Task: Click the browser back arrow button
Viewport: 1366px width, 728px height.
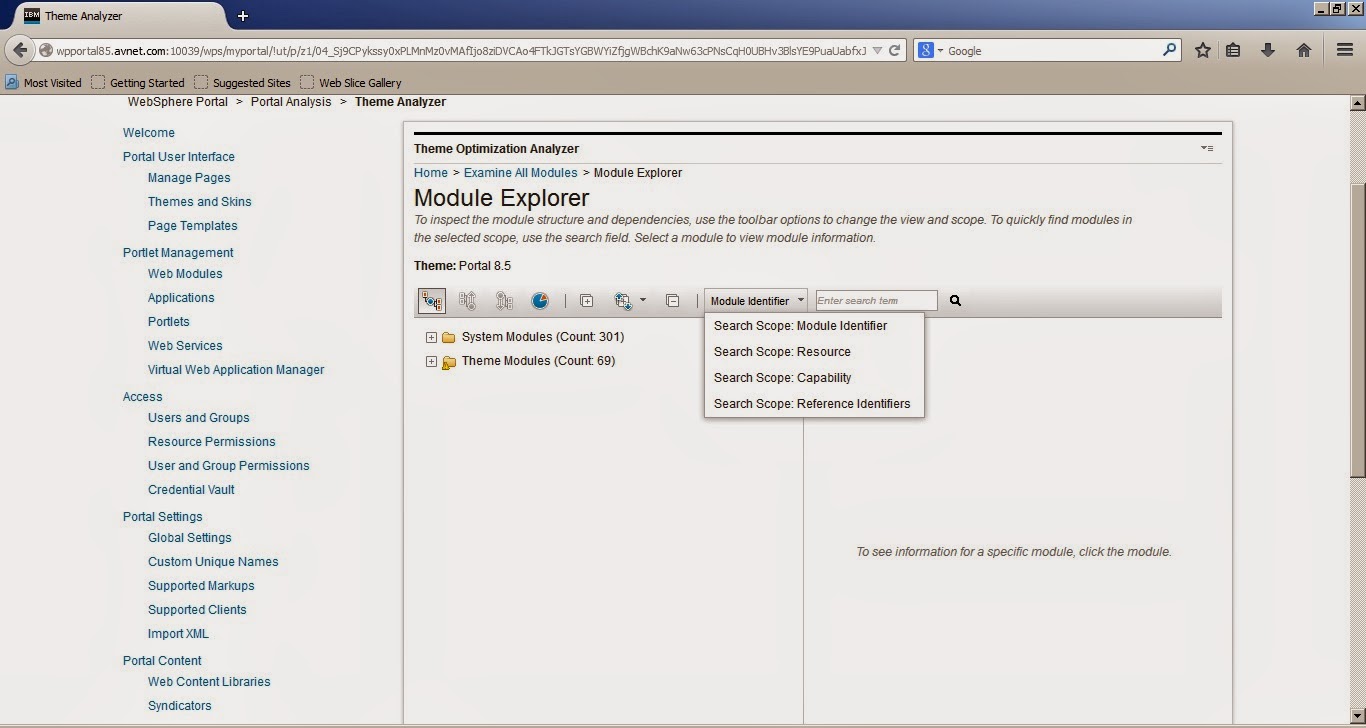Action: pos(20,50)
